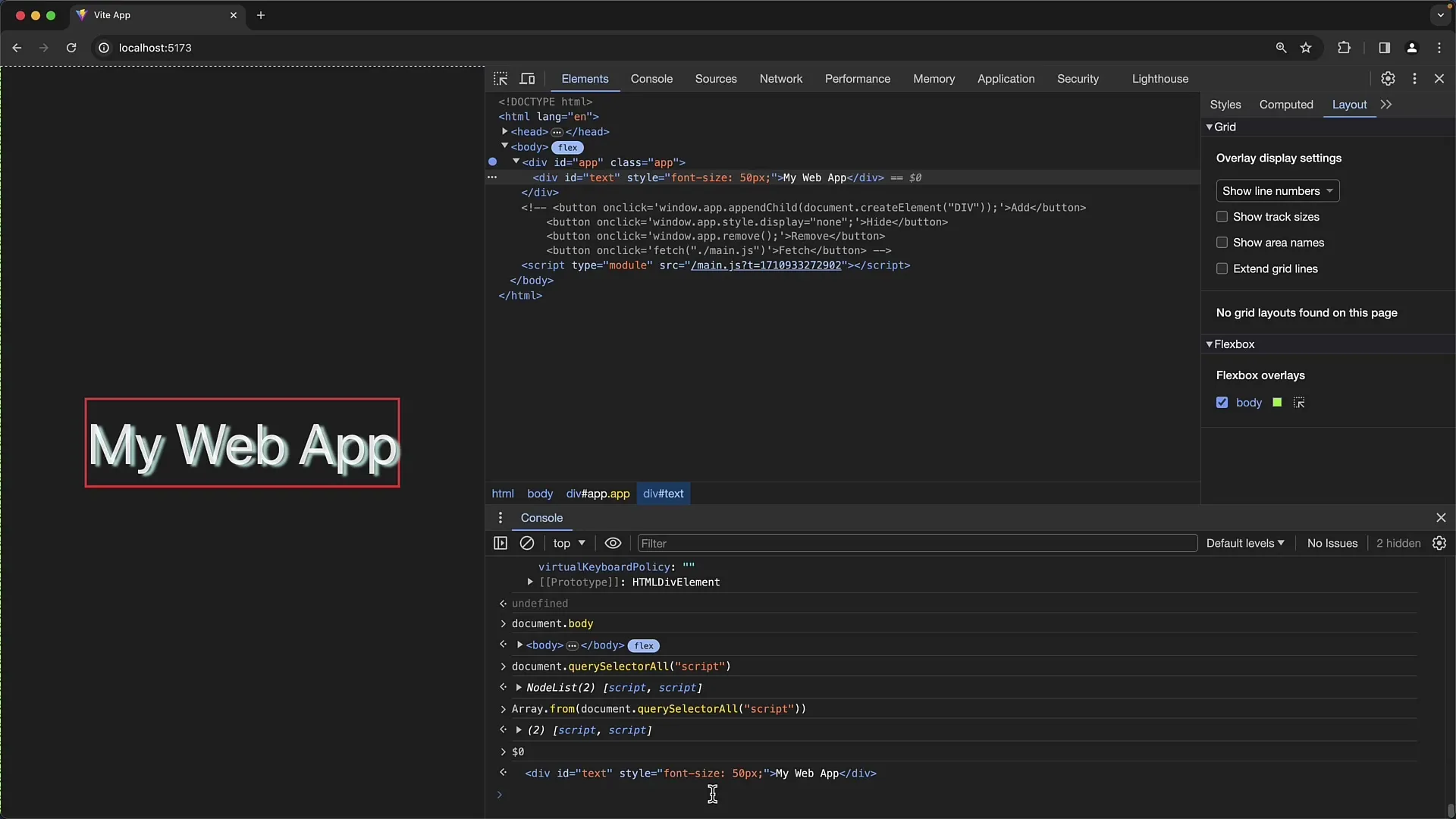Image resolution: width=1456 pixels, height=819 pixels.
Task: Uncheck the body flexbox overlay checkbox
Action: tap(1222, 403)
